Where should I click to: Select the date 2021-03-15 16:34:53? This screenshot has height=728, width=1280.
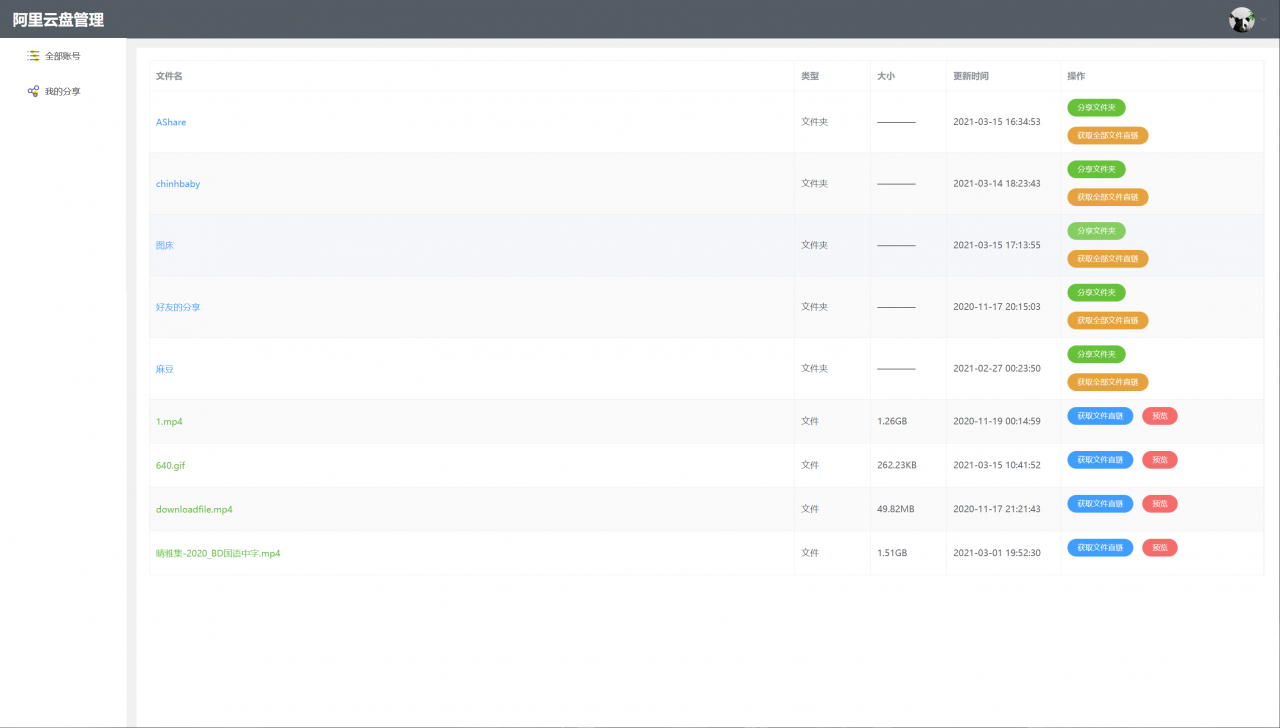(997, 122)
